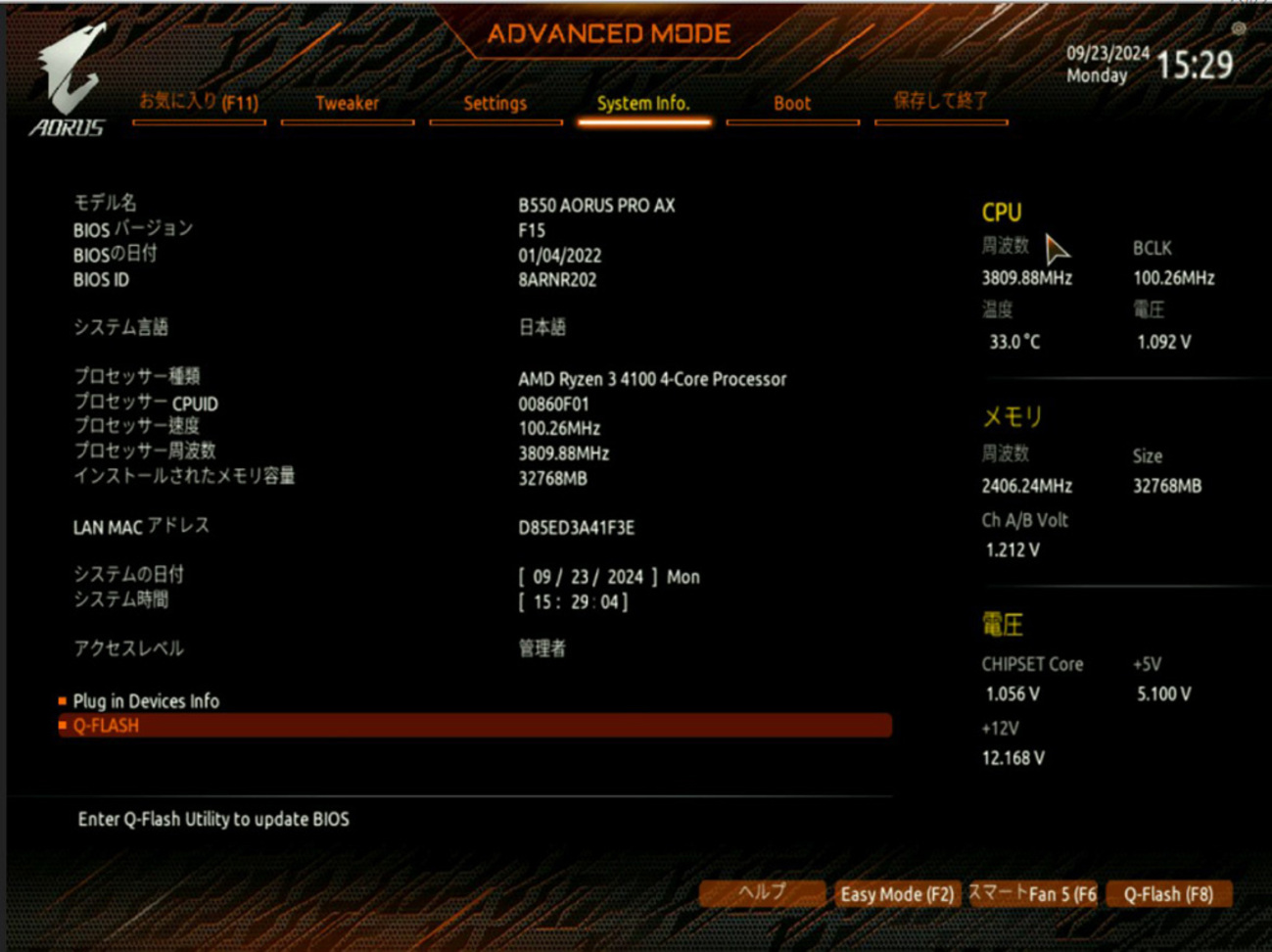
Task: Switch to Easy Mode (F2)
Action: click(x=896, y=894)
